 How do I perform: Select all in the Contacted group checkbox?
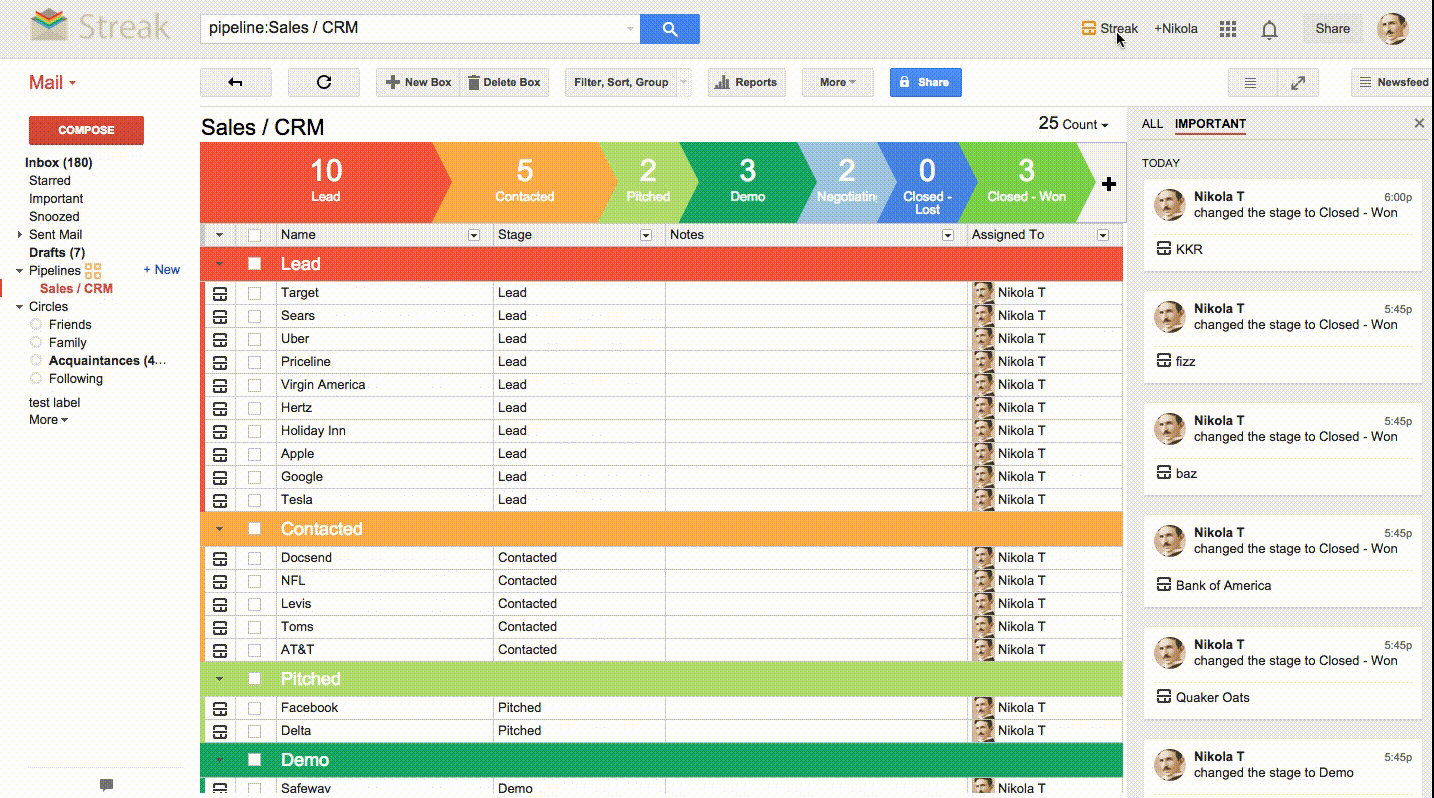(x=254, y=529)
